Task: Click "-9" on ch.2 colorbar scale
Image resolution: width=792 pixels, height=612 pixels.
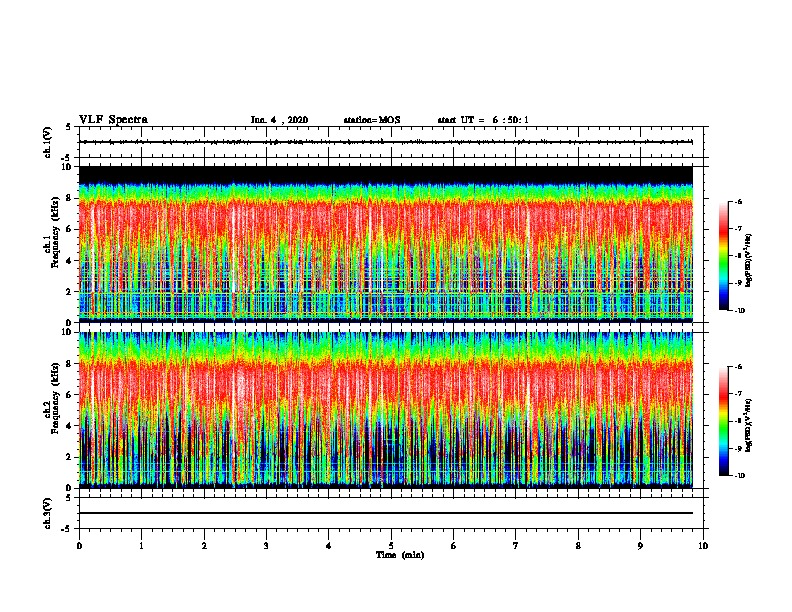Action: 738,448
